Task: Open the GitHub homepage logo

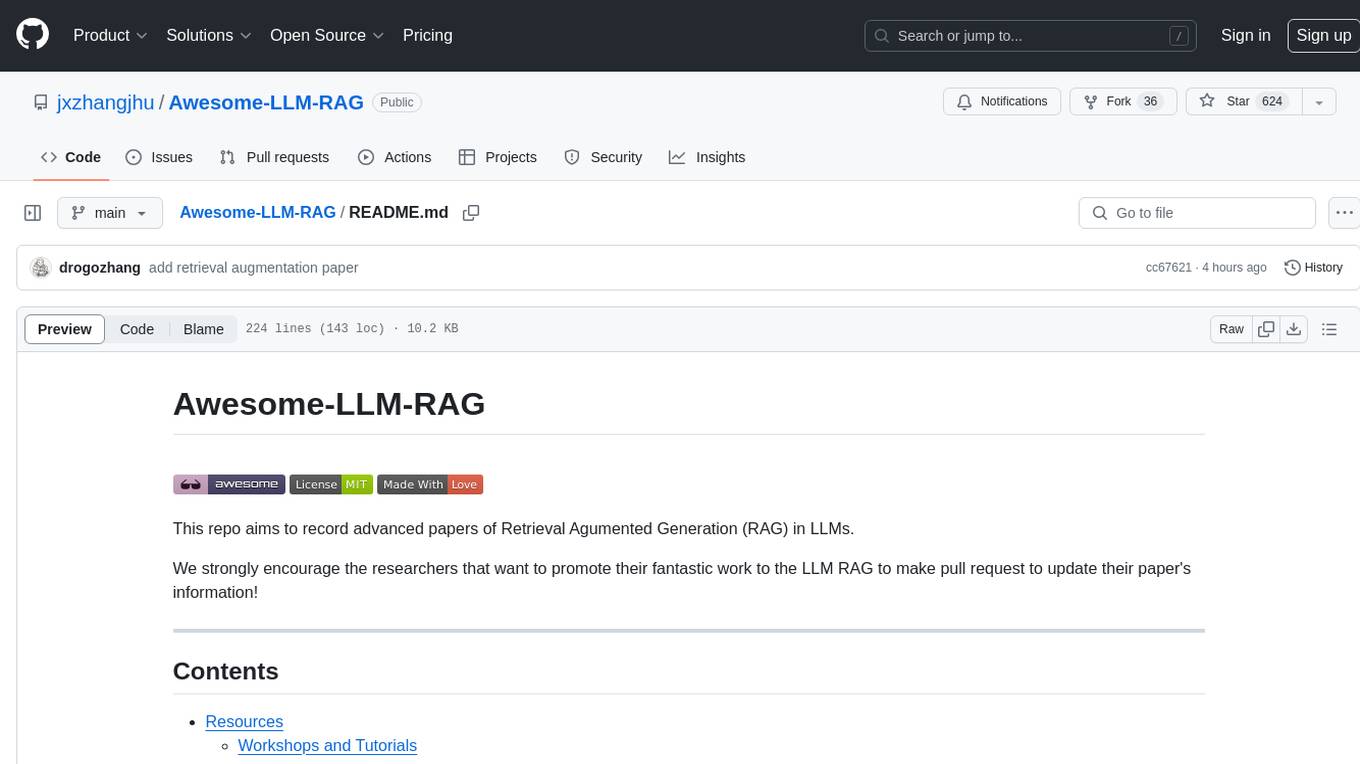Action: click(x=32, y=35)
